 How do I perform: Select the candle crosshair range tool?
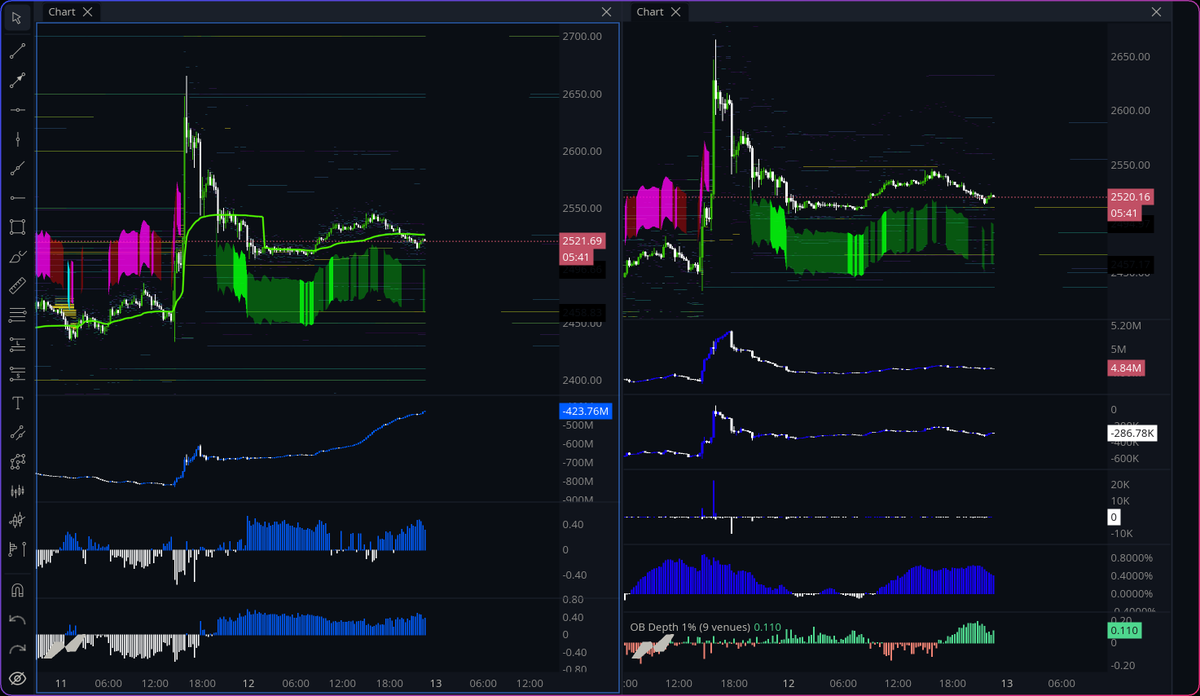pyautogui.click(x=17, y=521)
